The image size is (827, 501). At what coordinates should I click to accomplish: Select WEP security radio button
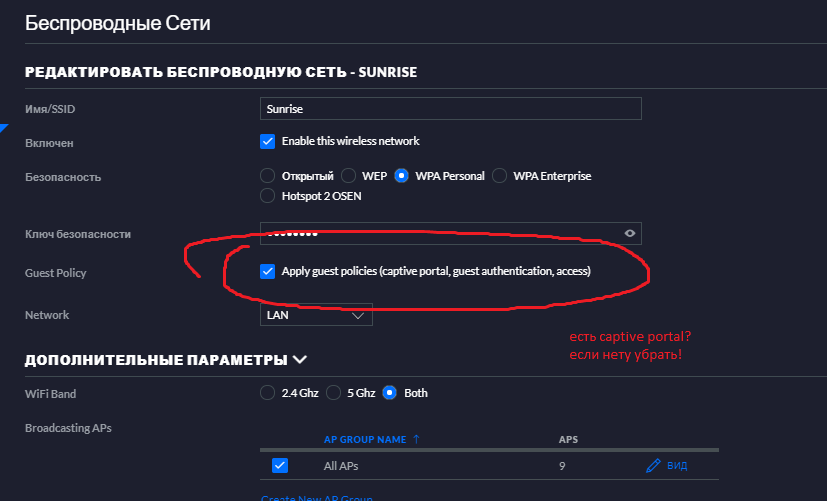[349, 176]
